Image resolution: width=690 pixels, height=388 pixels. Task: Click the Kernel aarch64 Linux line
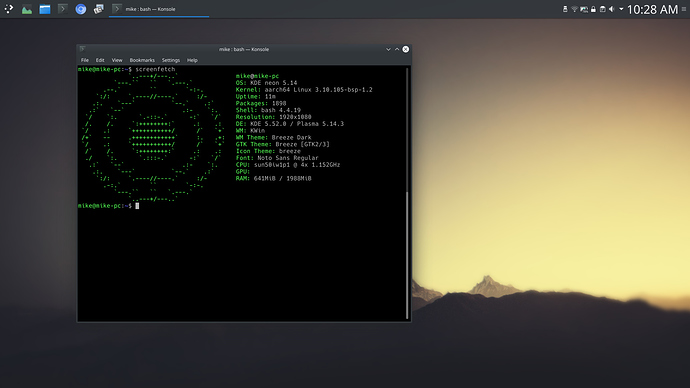pos(304,89)
